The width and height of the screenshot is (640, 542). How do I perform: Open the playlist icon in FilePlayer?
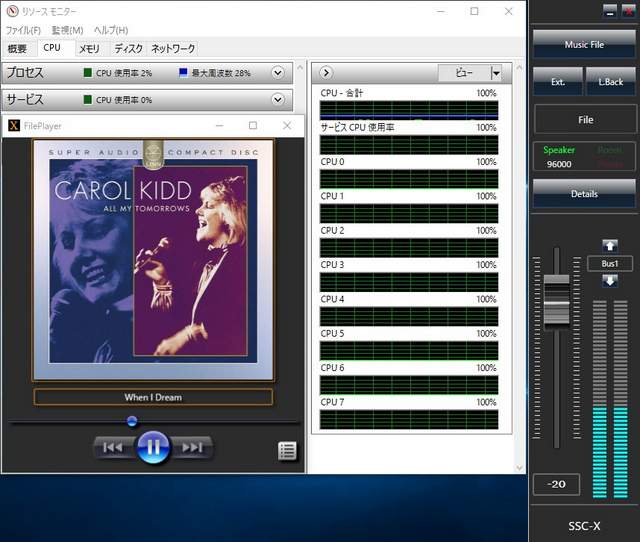click(x=287, y=450)
